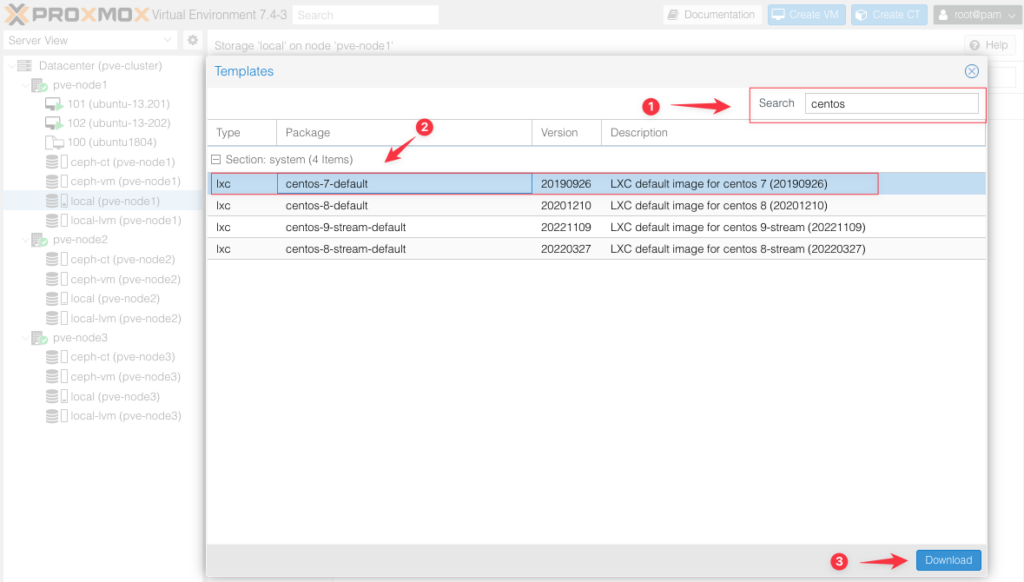Collapse the pve-node3 tree arrow
The image size is (1024, 582).
[25, 338]
